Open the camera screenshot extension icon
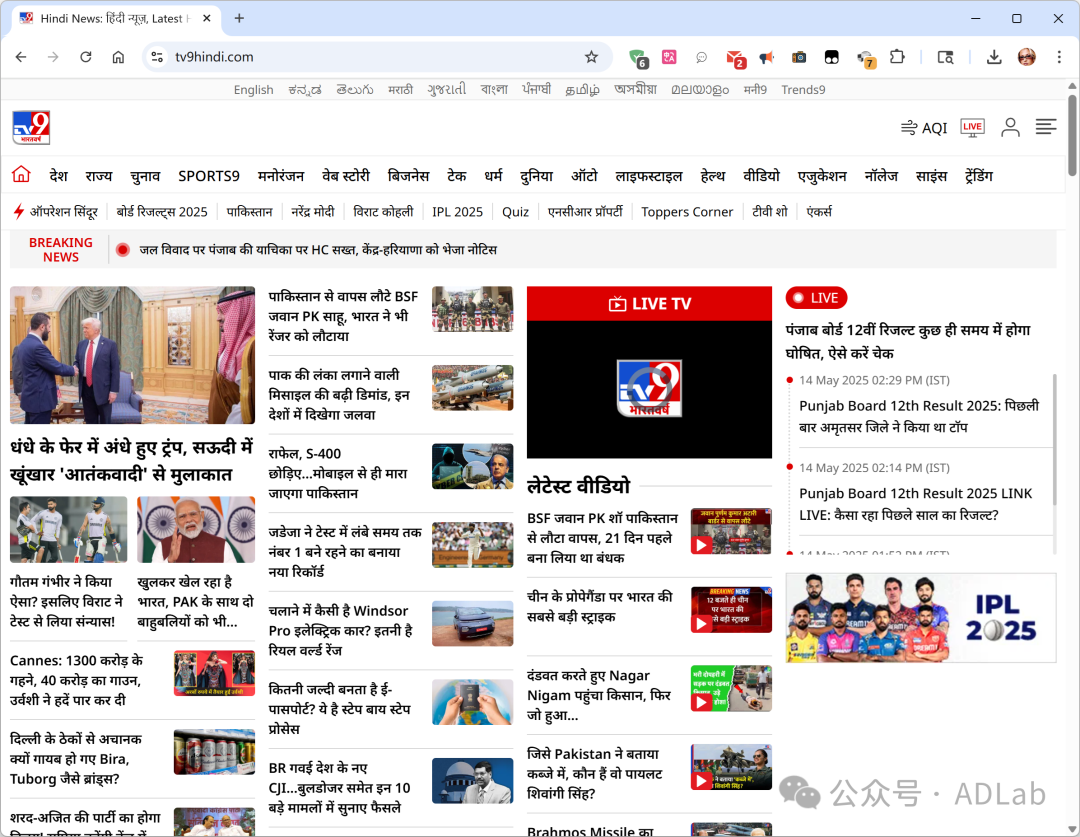Screen dimensions: 1080x837 tap(799, 57)
